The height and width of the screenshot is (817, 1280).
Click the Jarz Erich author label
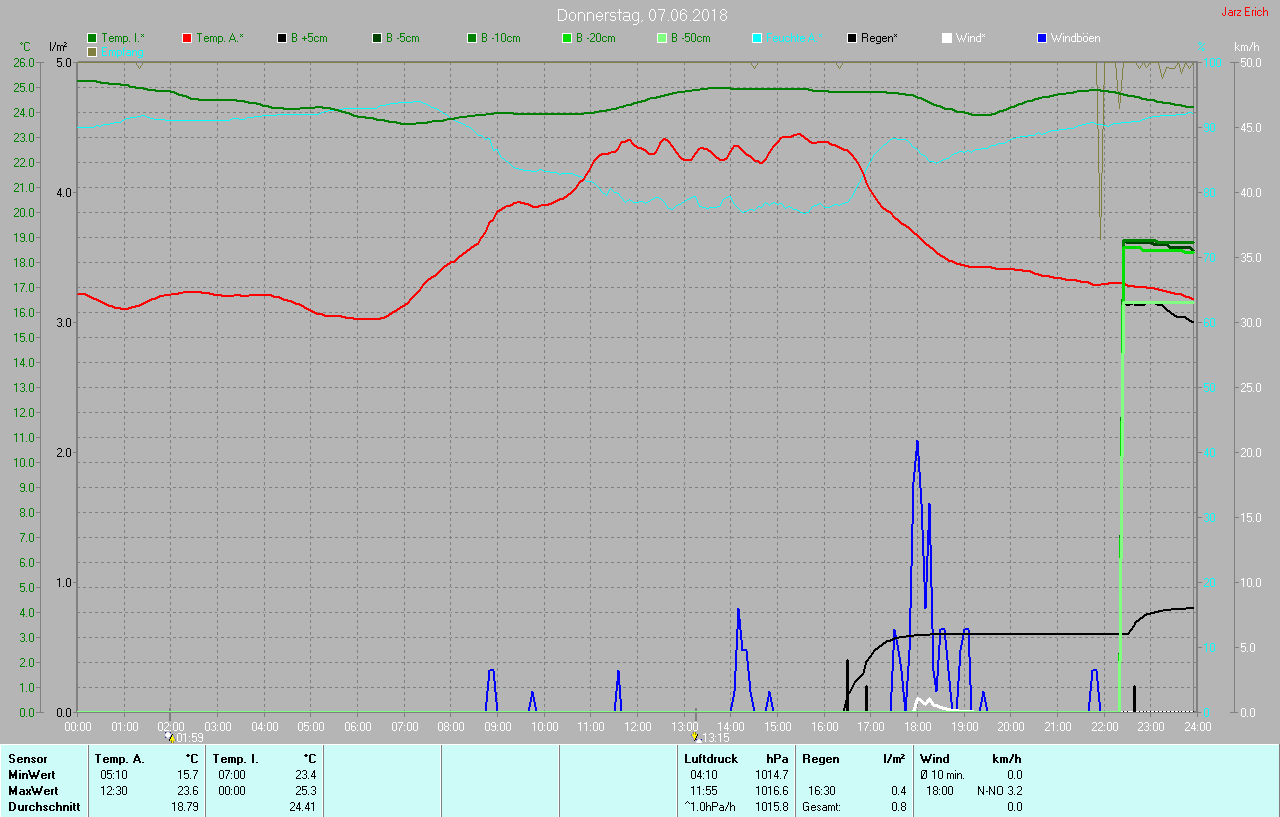pos(1244,12)
